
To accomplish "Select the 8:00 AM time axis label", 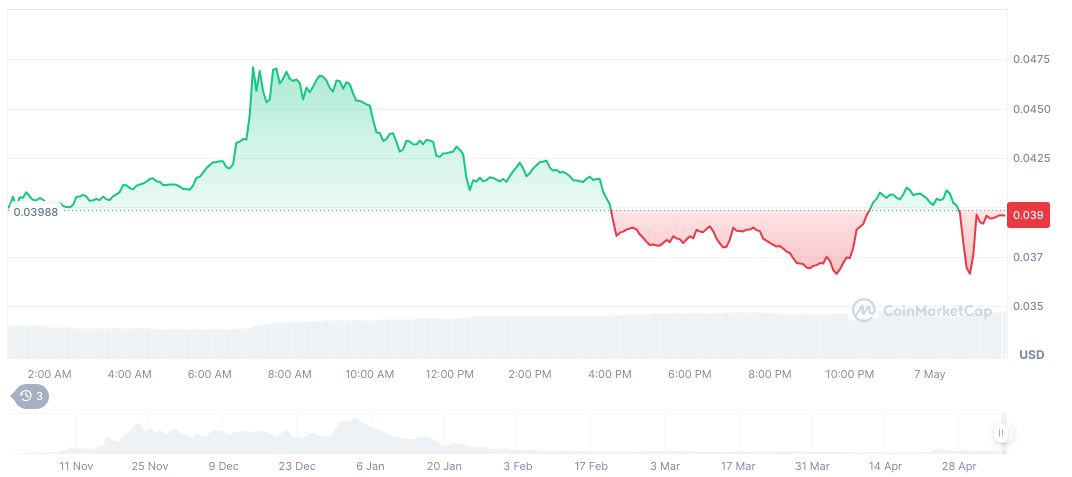I will [x=289, y=374].
